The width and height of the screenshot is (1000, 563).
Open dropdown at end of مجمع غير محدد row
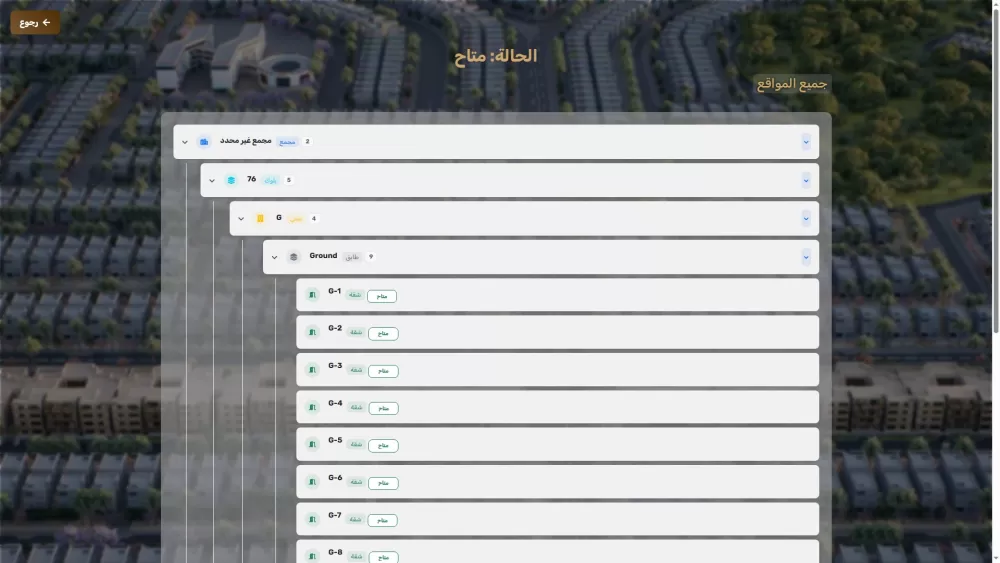click(806, 142)
